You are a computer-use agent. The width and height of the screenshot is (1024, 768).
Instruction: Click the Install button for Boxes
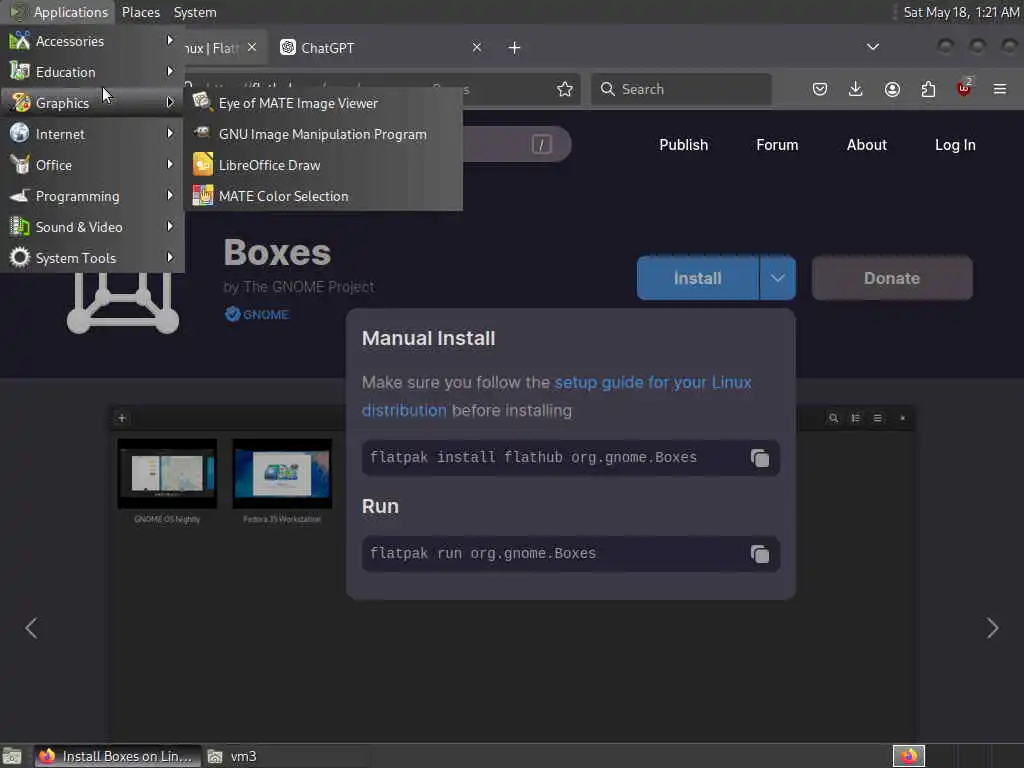point(697,278)
